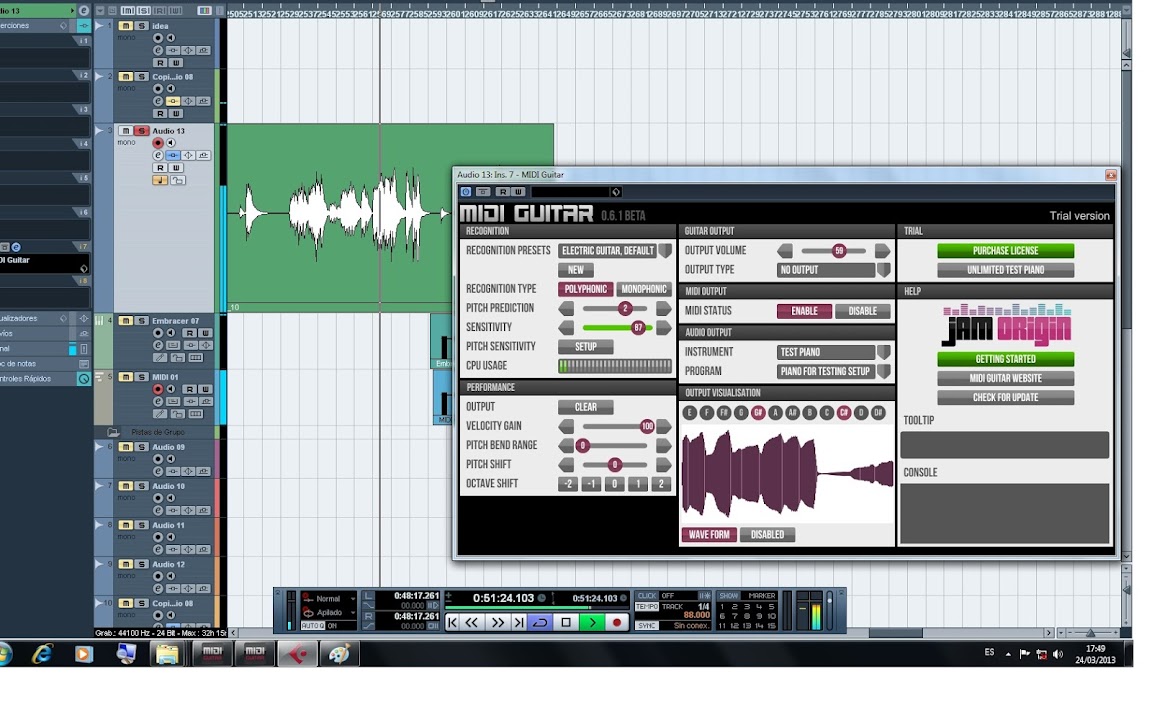This screenshot has height=720, width=1152.
Task: Start playback with the green Play button
Action: click(x=593, y=622)
